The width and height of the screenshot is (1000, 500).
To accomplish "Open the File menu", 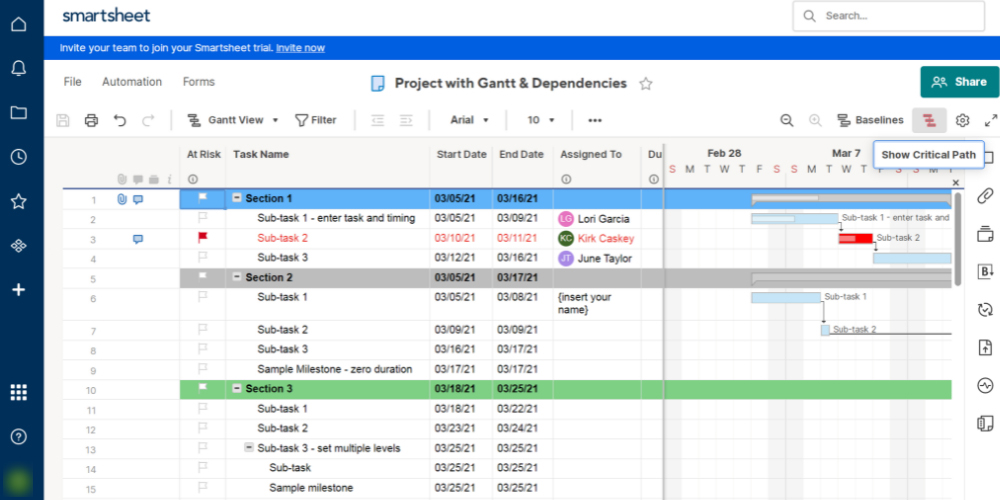I will point(73,82).
